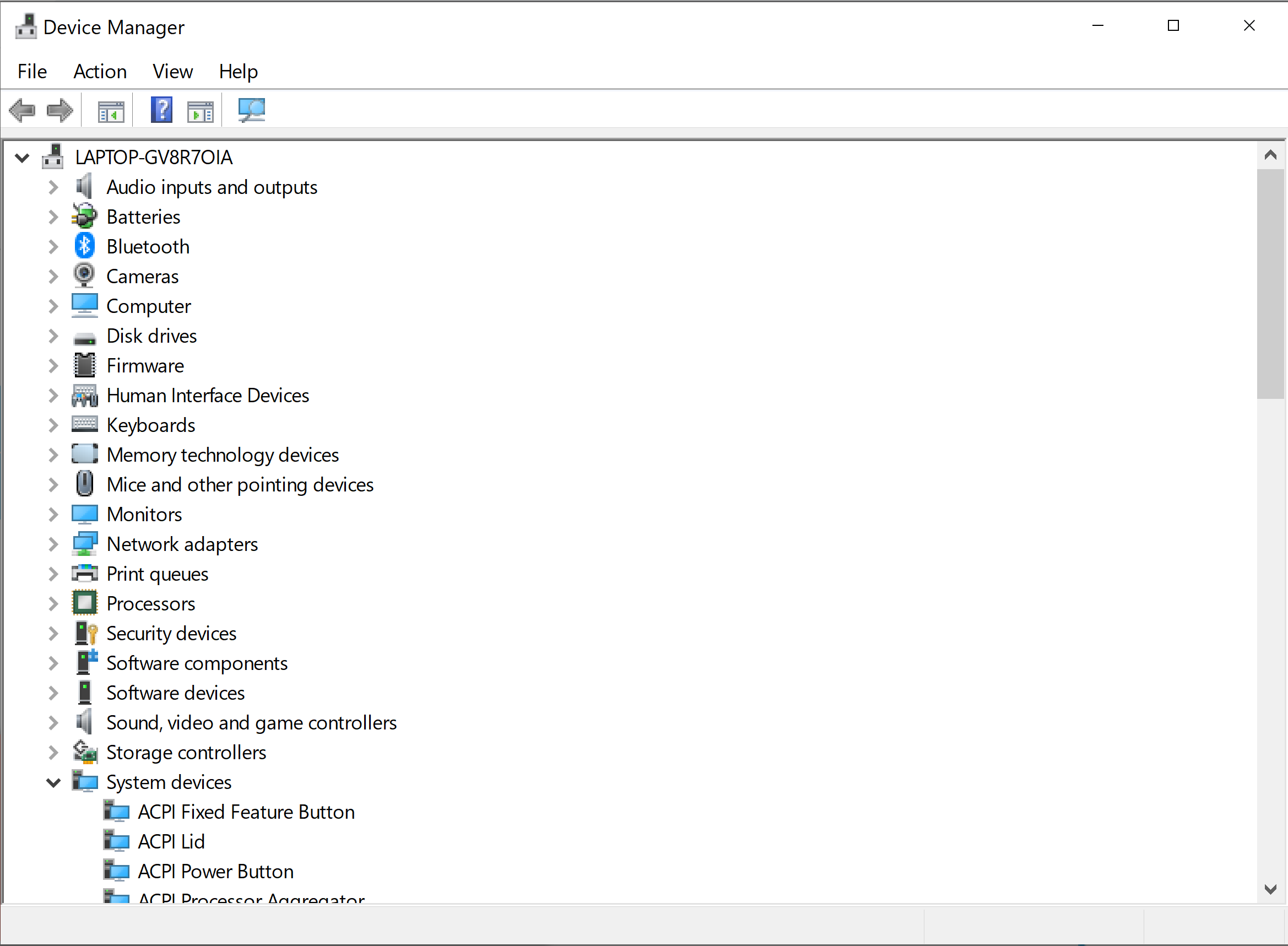Expand Sound, video and game controllers
The height and width of the screenshot is (946, 1288).
click(53, 723)
